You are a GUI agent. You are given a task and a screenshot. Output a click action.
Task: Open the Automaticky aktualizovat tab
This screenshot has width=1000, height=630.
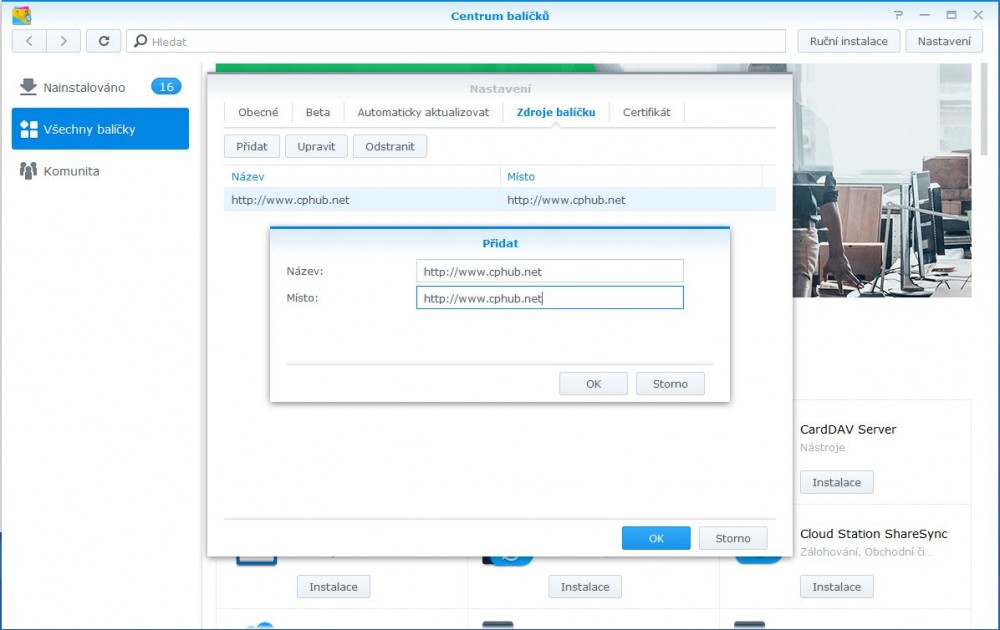(x=423, y=112)
